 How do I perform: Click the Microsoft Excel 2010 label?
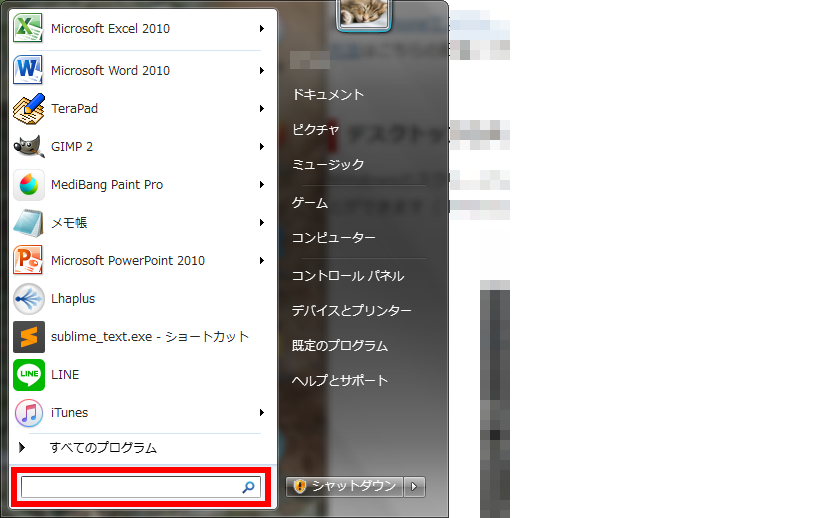click(110, 29)
